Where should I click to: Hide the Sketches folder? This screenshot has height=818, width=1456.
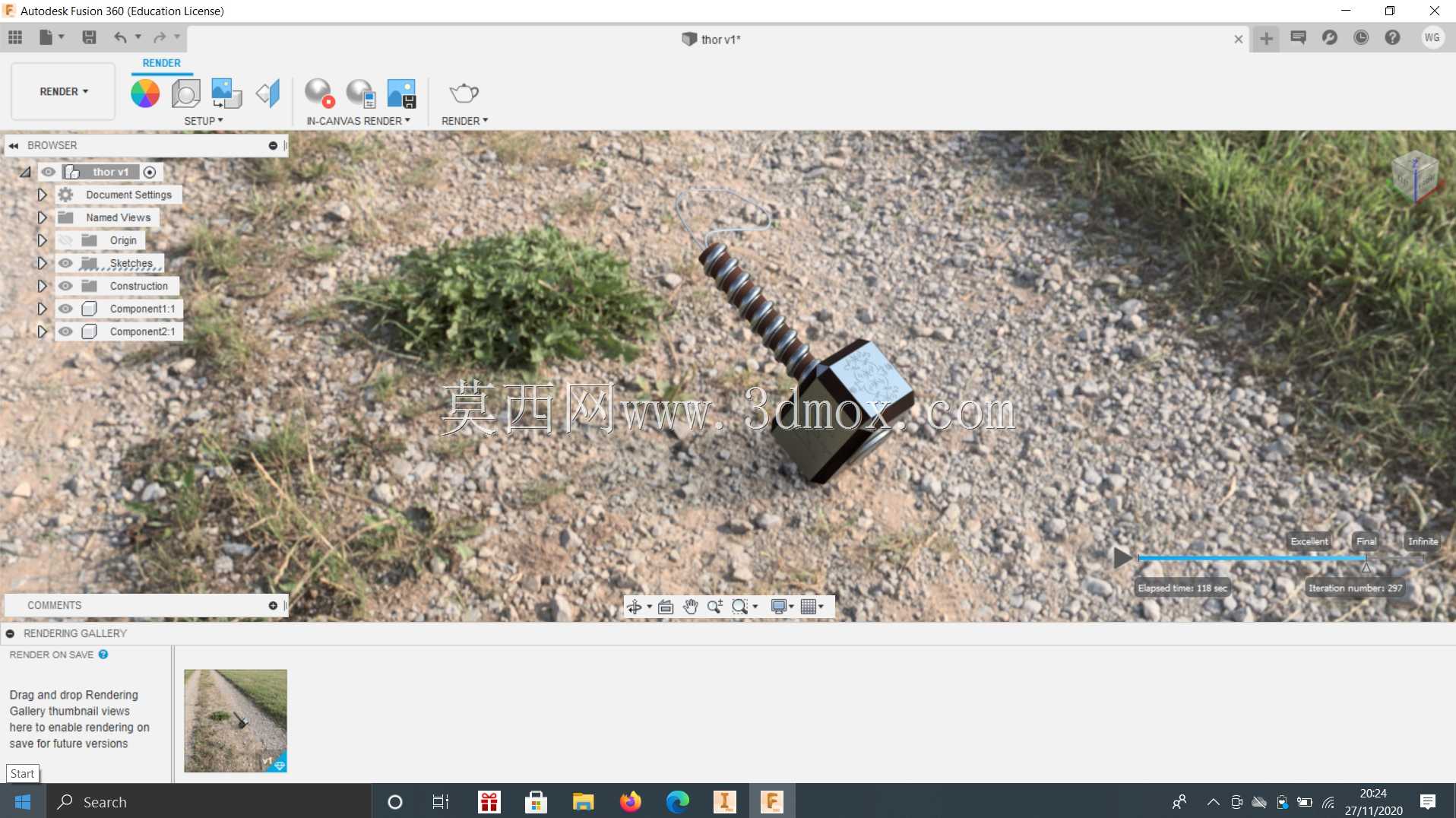pyautogui.click(x=66, y=263)
